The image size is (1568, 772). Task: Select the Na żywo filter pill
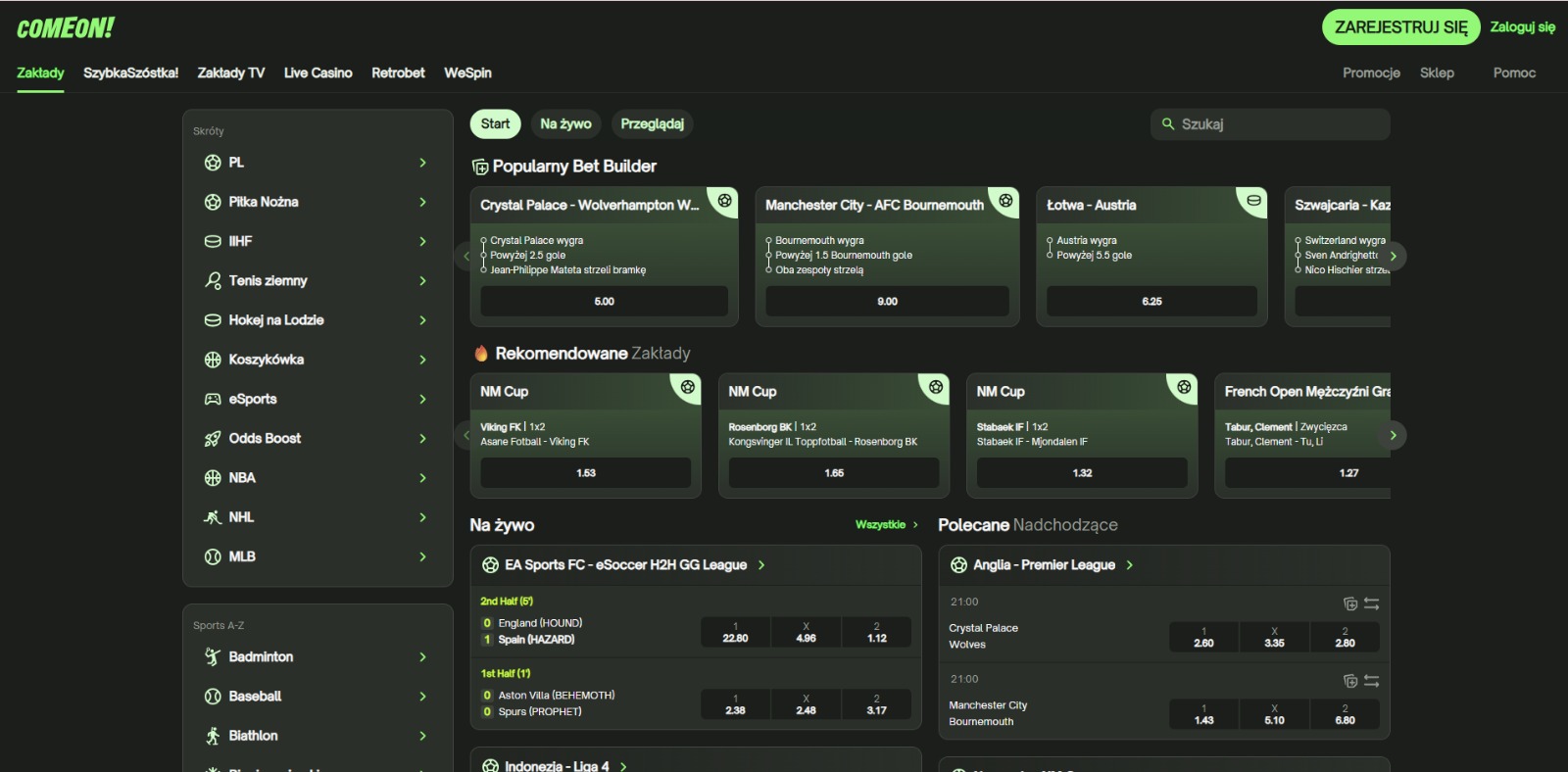coord(565,123)
